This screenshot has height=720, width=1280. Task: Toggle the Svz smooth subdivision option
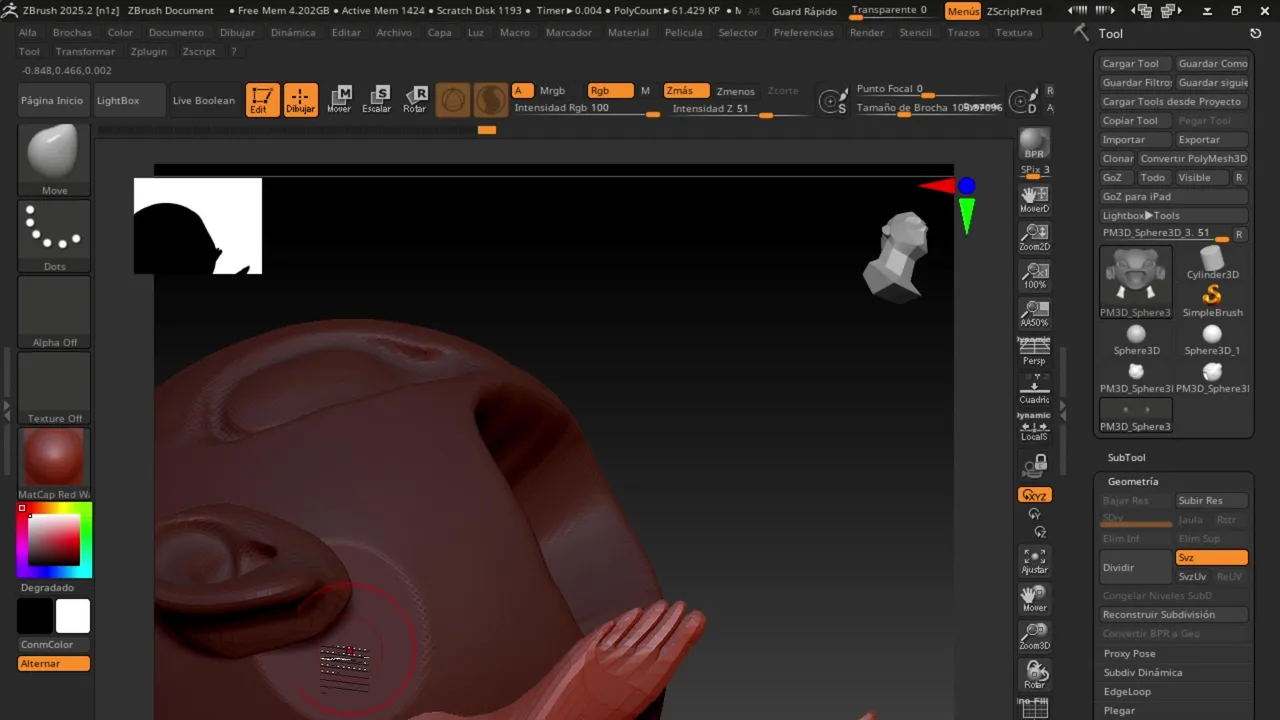(1212, 558)
